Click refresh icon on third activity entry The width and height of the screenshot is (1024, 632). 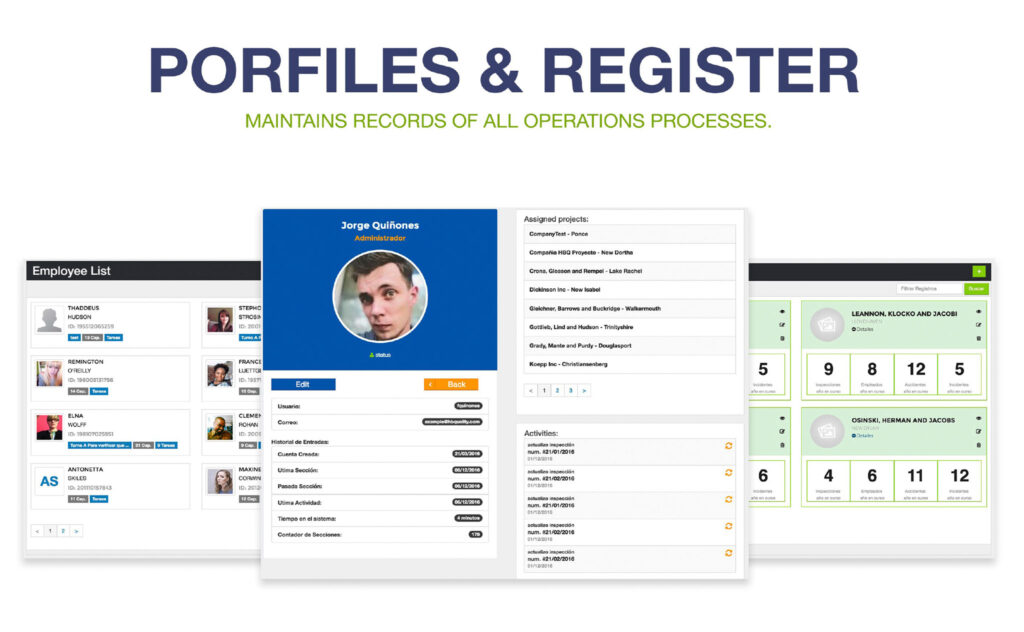(729, 499)
